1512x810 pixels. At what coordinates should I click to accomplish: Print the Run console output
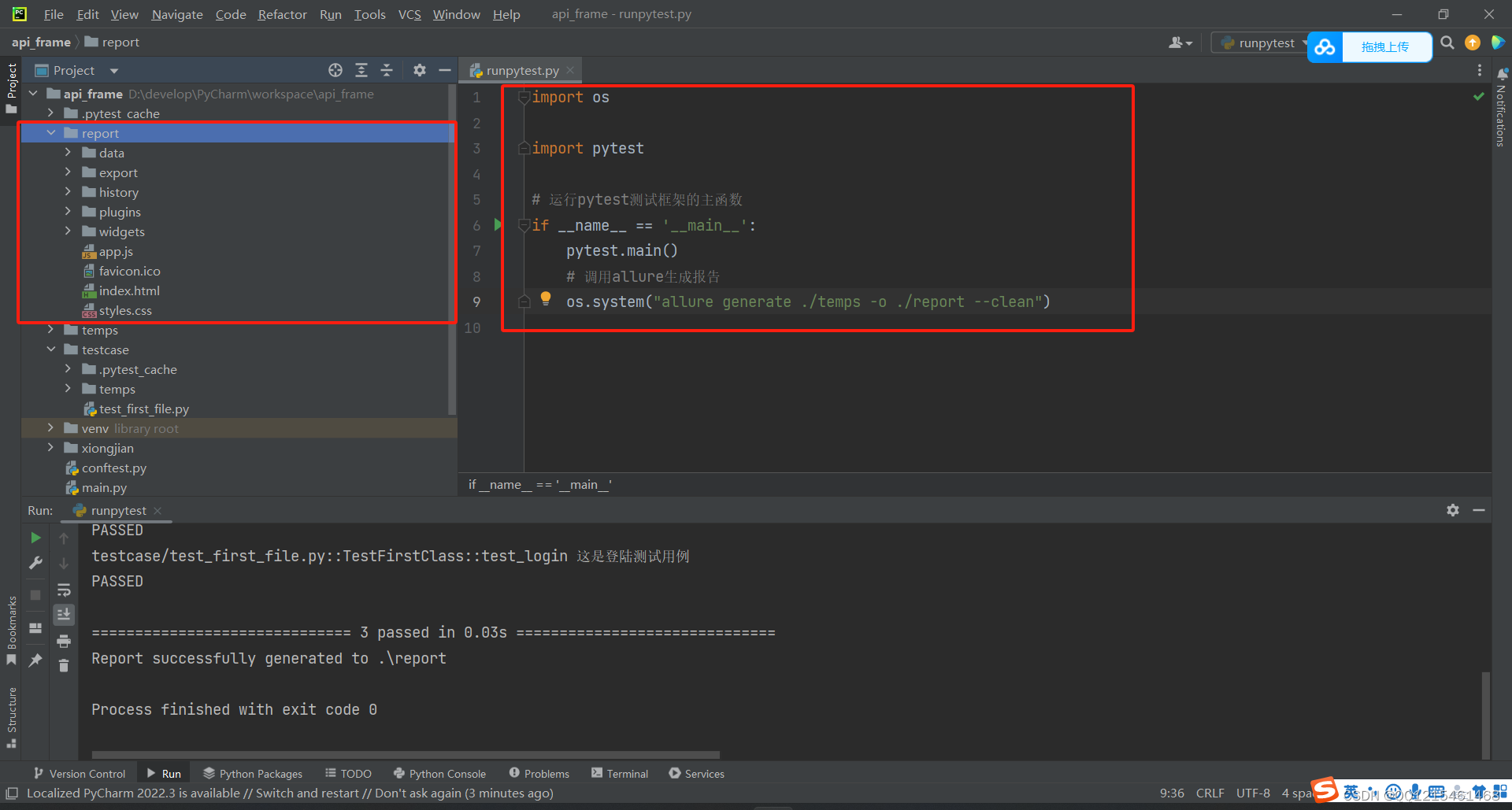point(64,641)
